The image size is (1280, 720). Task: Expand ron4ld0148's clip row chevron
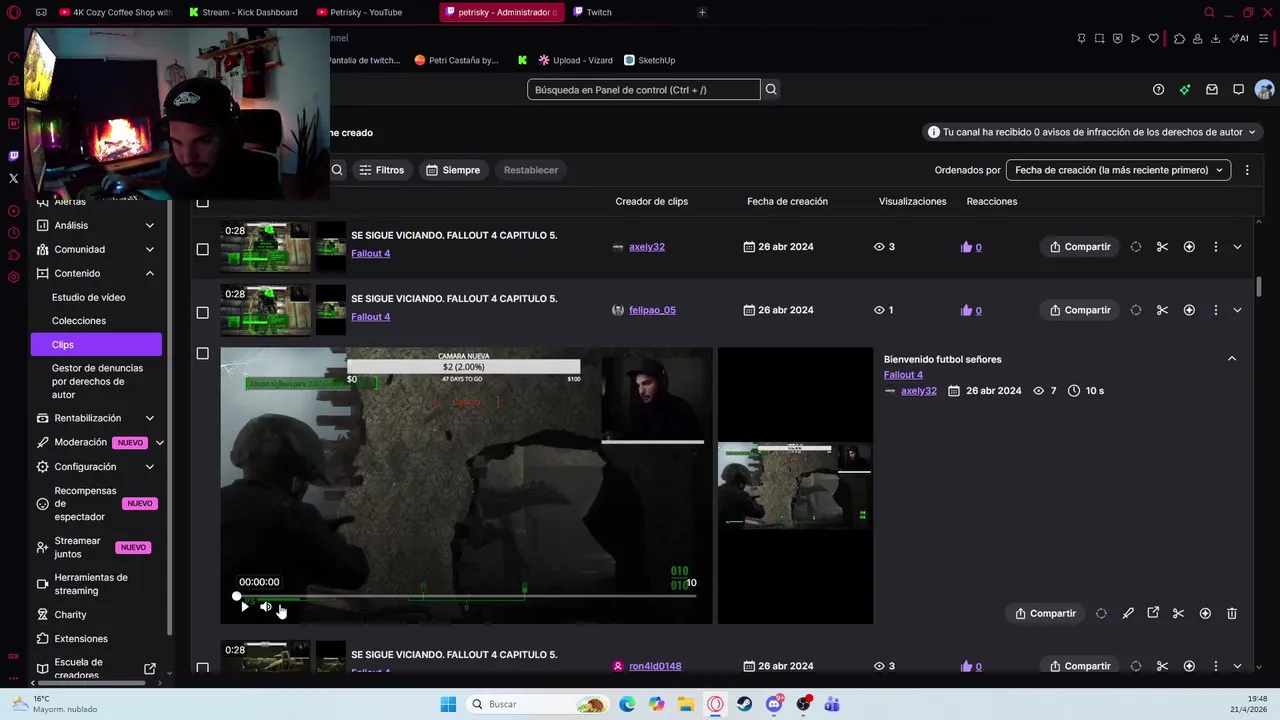coord(1238,666)
